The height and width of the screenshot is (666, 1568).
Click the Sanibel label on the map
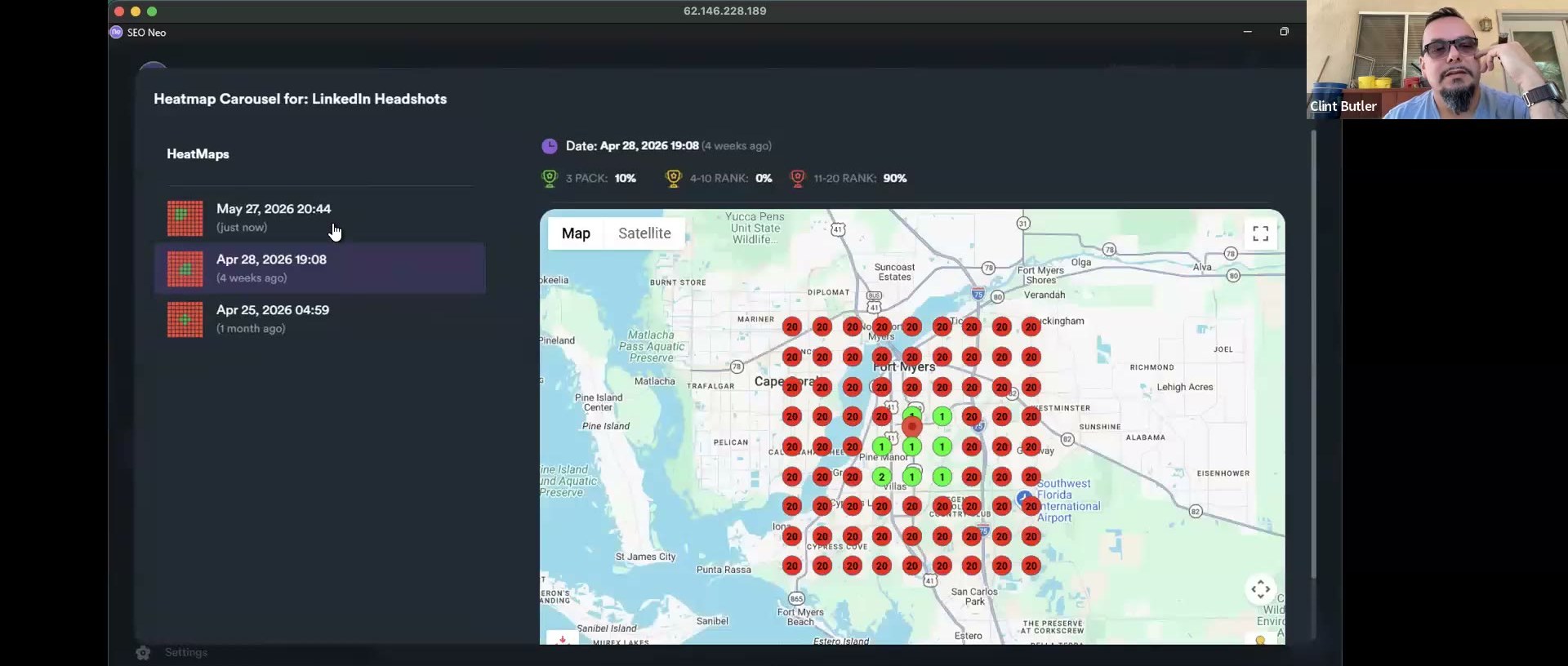[x=712, y=621]
